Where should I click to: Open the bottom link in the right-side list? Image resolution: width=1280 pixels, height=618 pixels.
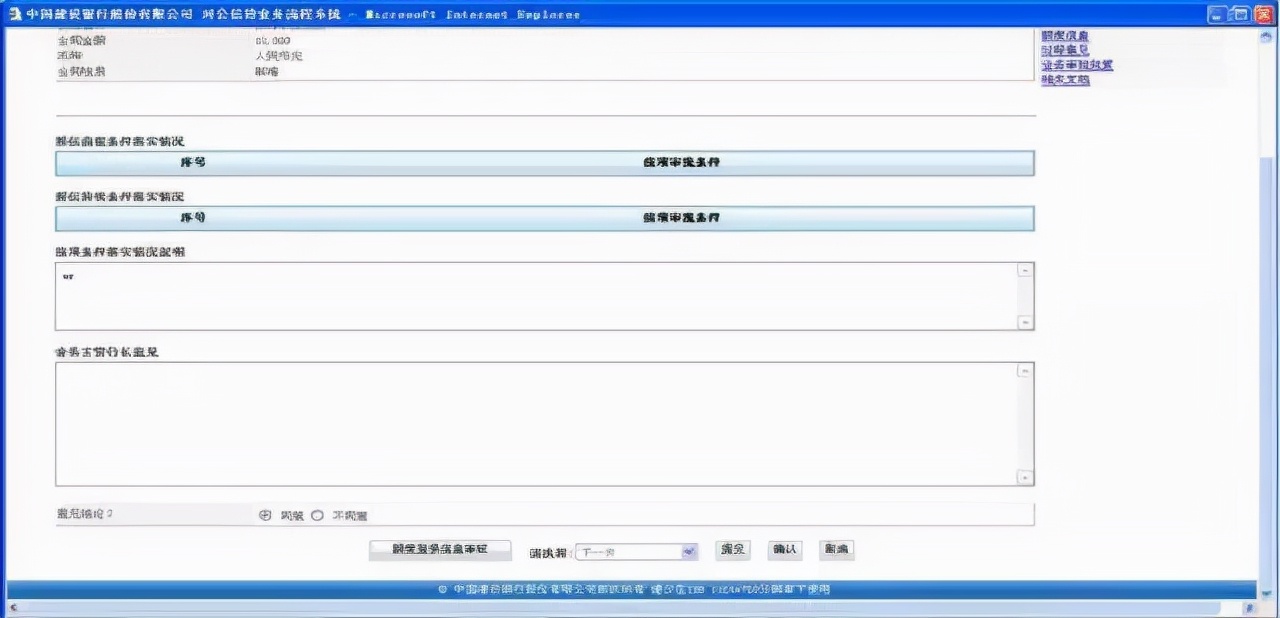pyautogui.click(x=1065, y=80)
